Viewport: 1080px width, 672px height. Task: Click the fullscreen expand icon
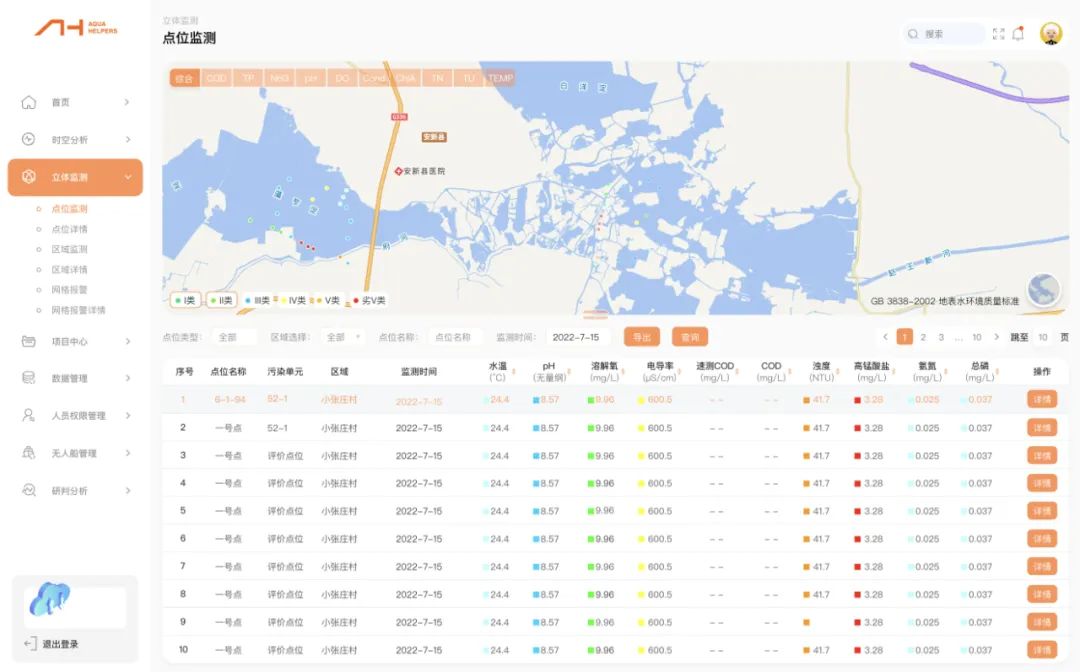click(998, 34)
